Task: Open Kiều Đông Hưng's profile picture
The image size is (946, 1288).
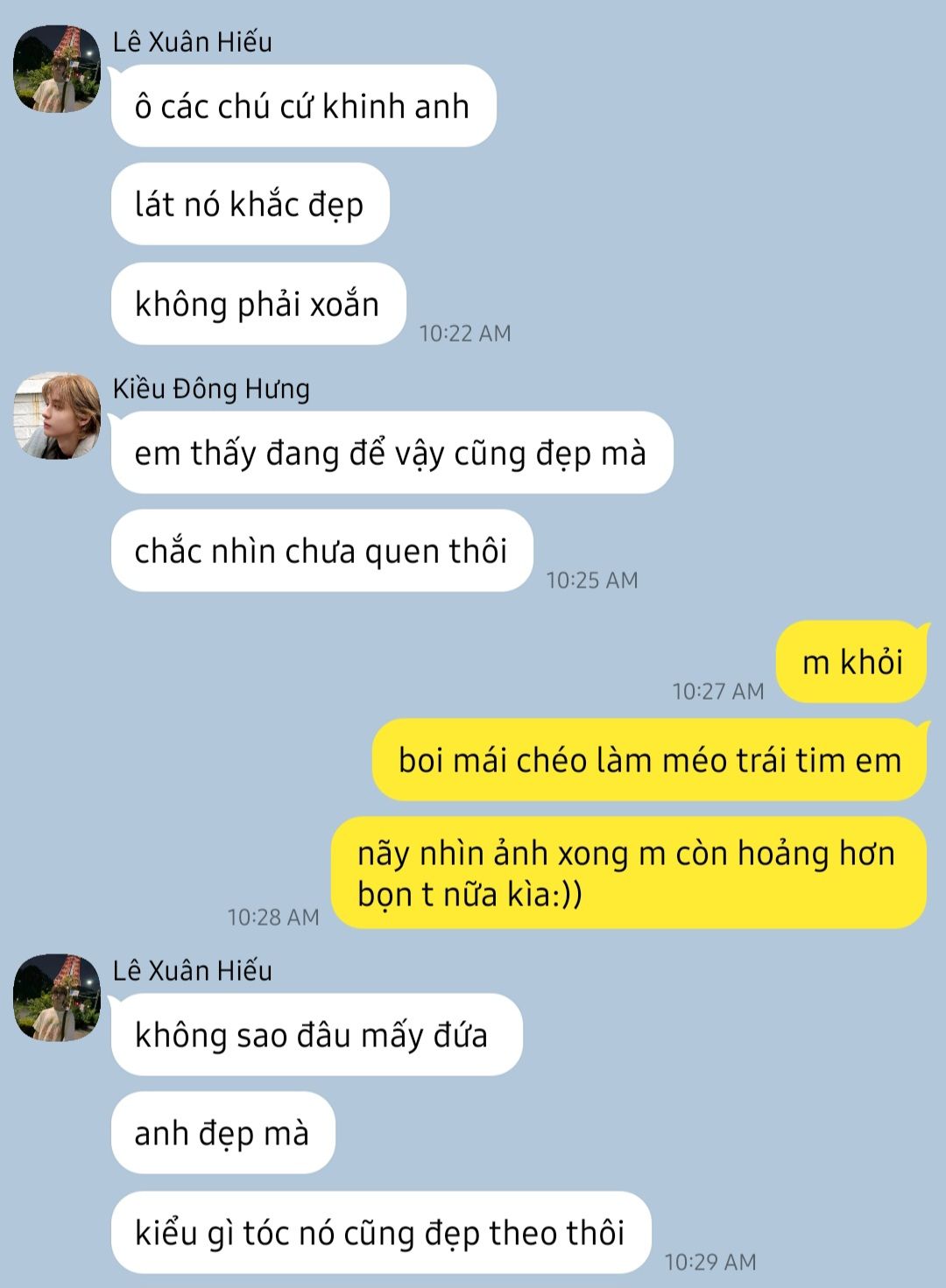Action: click(57, 416)
